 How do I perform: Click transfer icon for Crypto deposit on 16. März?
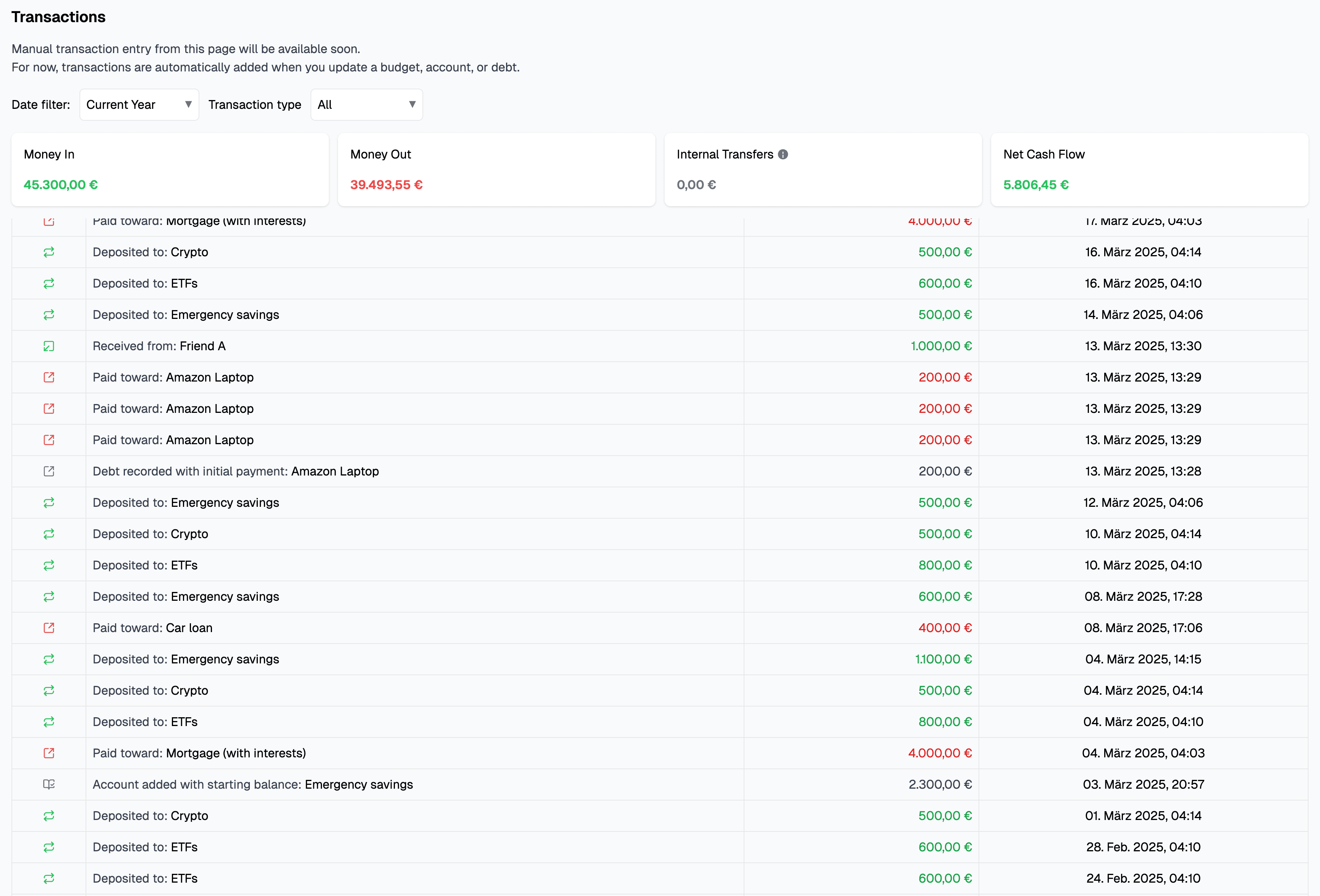point(49,252)
